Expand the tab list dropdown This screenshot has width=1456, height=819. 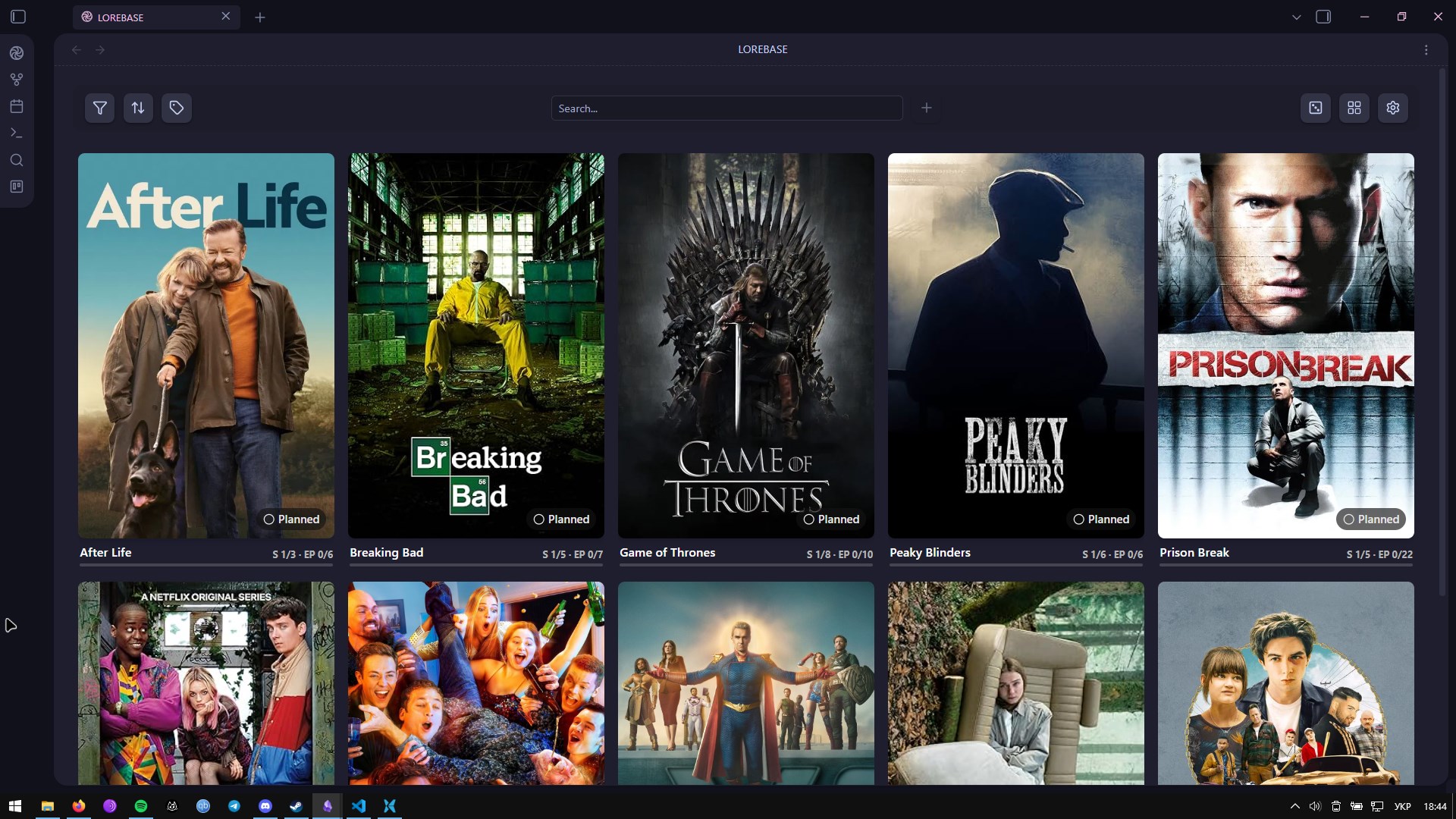tap(1296, 17)
